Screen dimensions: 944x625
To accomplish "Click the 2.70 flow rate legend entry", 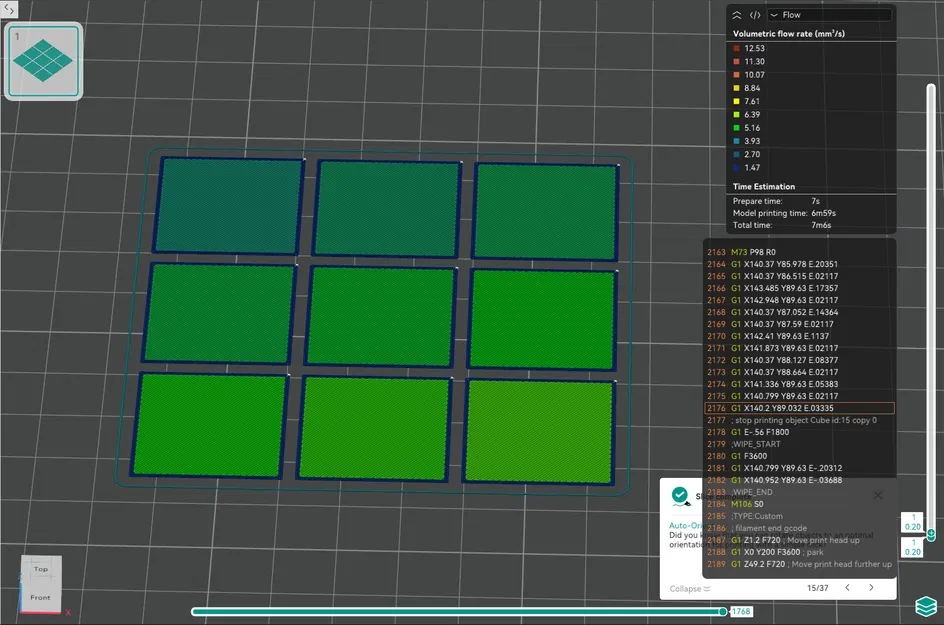I will (747, 154).
